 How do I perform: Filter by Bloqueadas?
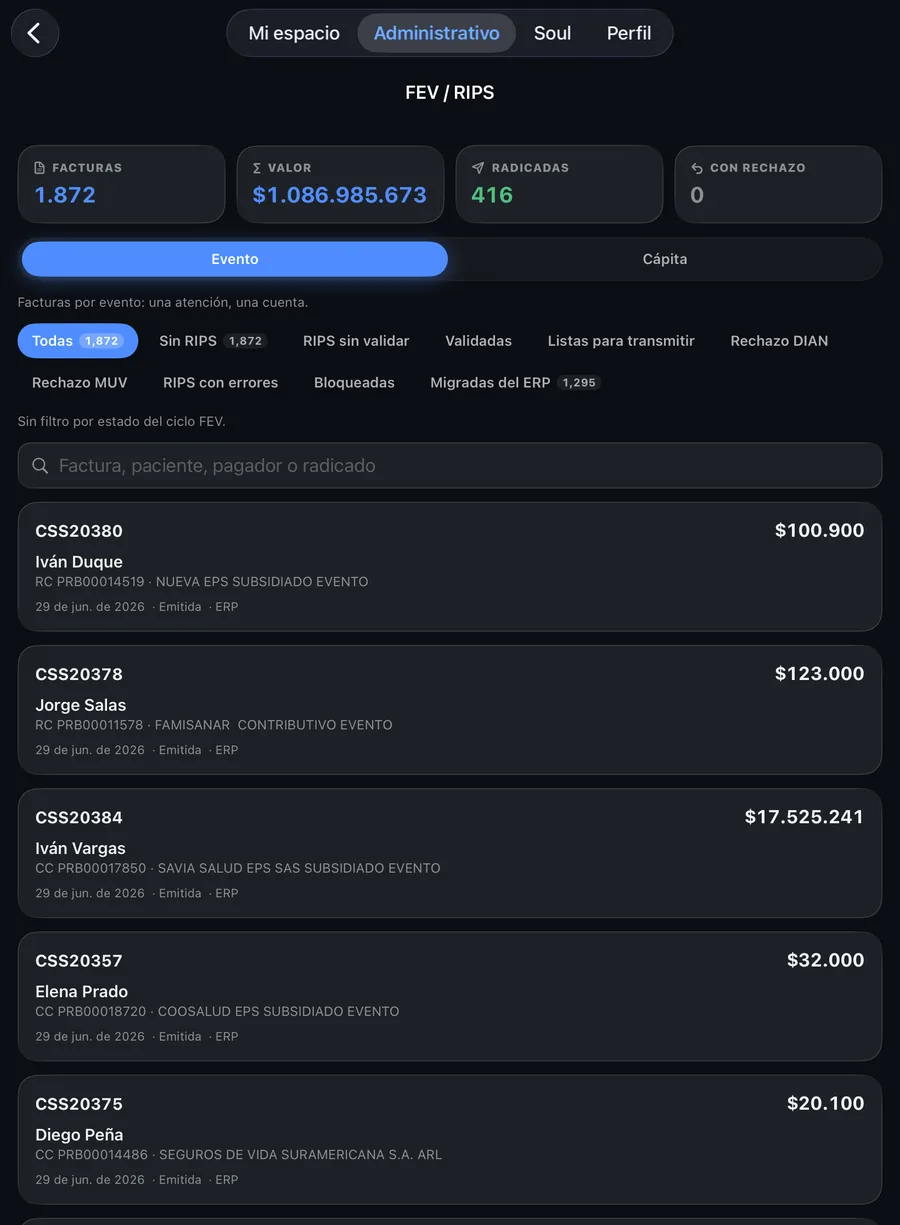(x=354, y=383)
